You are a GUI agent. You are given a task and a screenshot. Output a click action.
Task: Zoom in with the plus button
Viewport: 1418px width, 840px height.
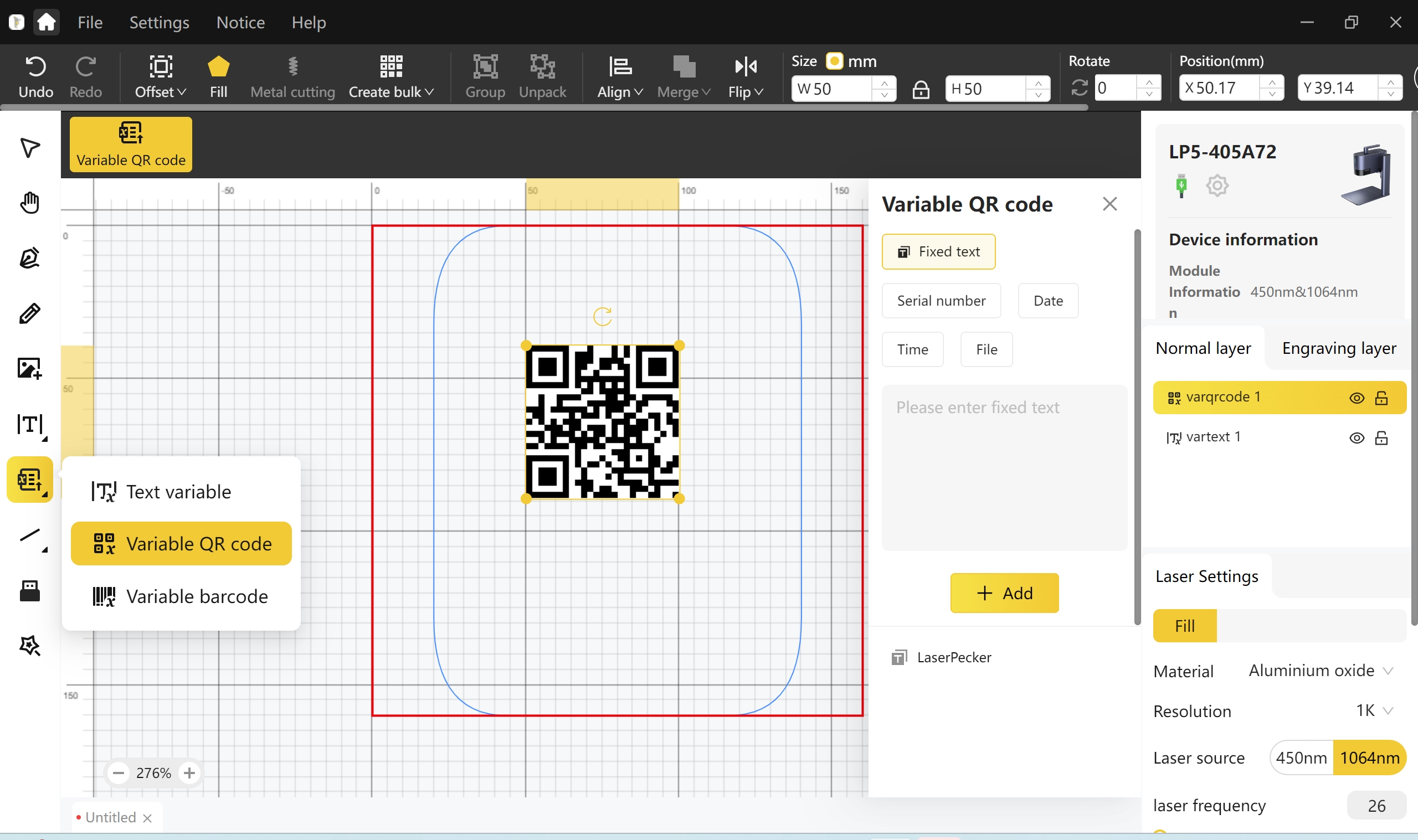pyautogui.click(x=189, y=772)
